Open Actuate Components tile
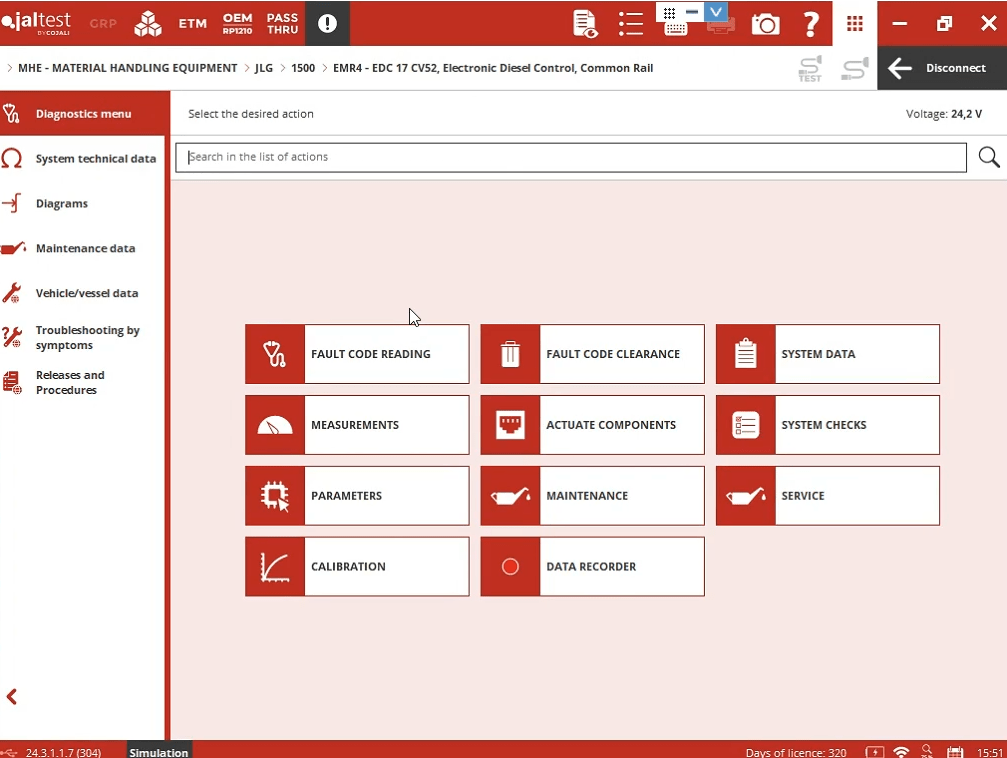Viewport: 1007px width, 758px height. coord(592,425)
